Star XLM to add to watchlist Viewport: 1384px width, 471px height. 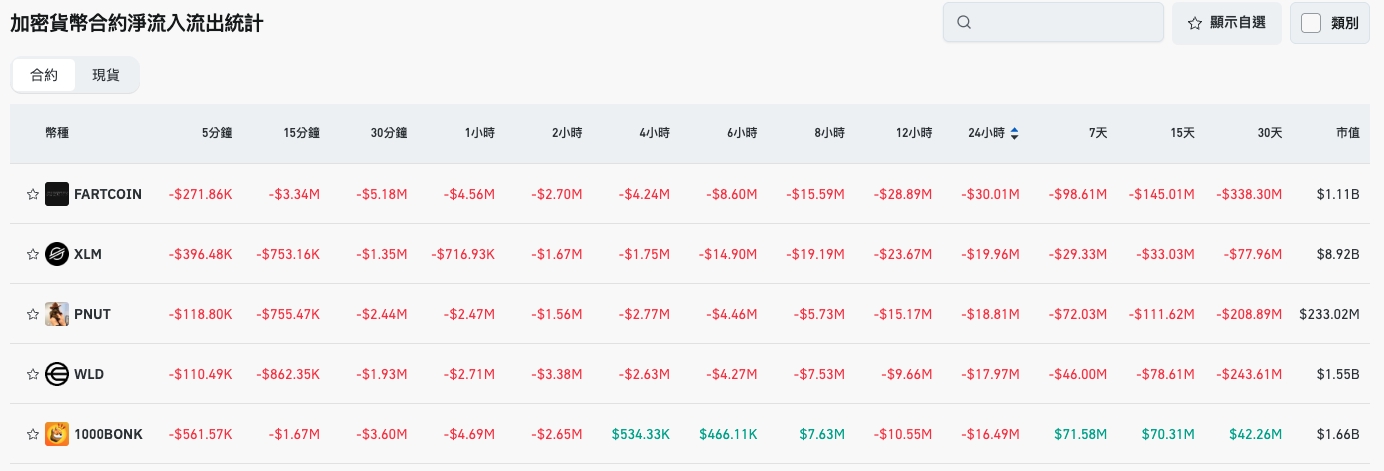click(x=33, y=254)
